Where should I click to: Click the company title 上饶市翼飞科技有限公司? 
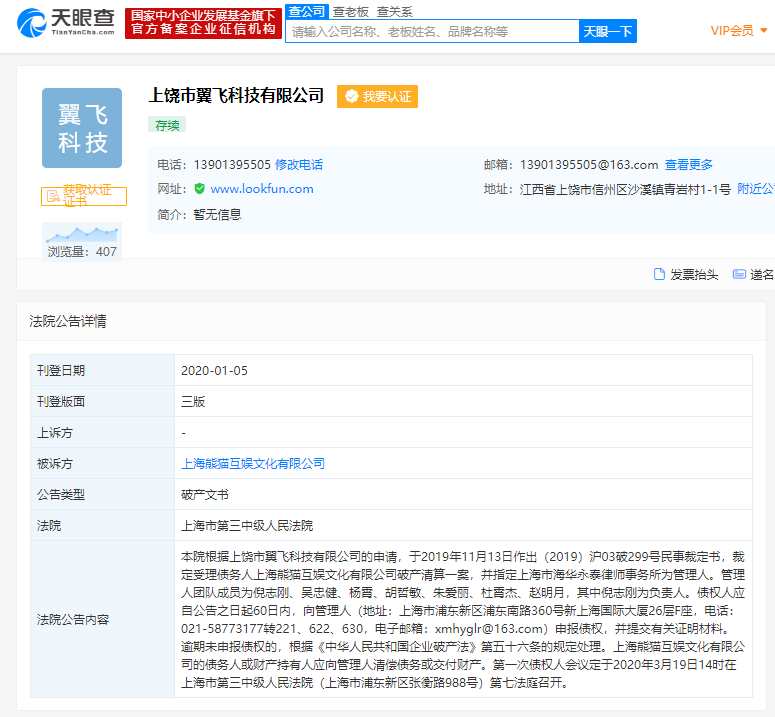click(x=236, y=95)
